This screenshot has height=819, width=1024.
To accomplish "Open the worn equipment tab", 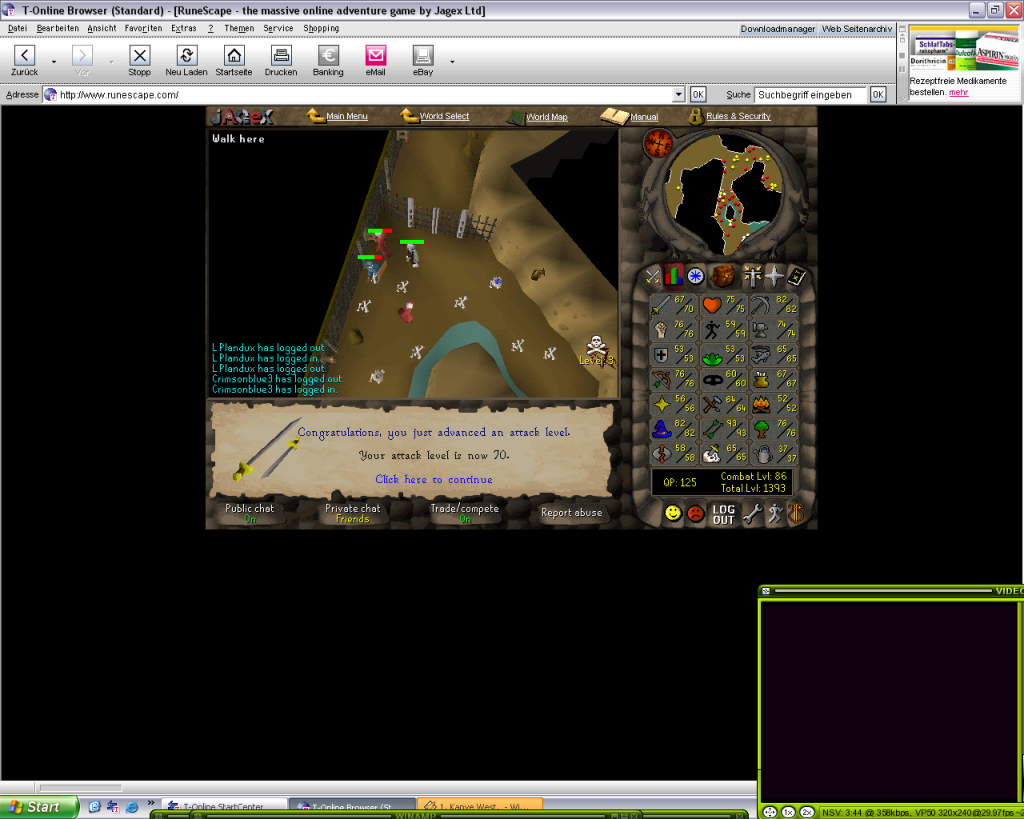I will pyautogui.click(x=752, y=277).
